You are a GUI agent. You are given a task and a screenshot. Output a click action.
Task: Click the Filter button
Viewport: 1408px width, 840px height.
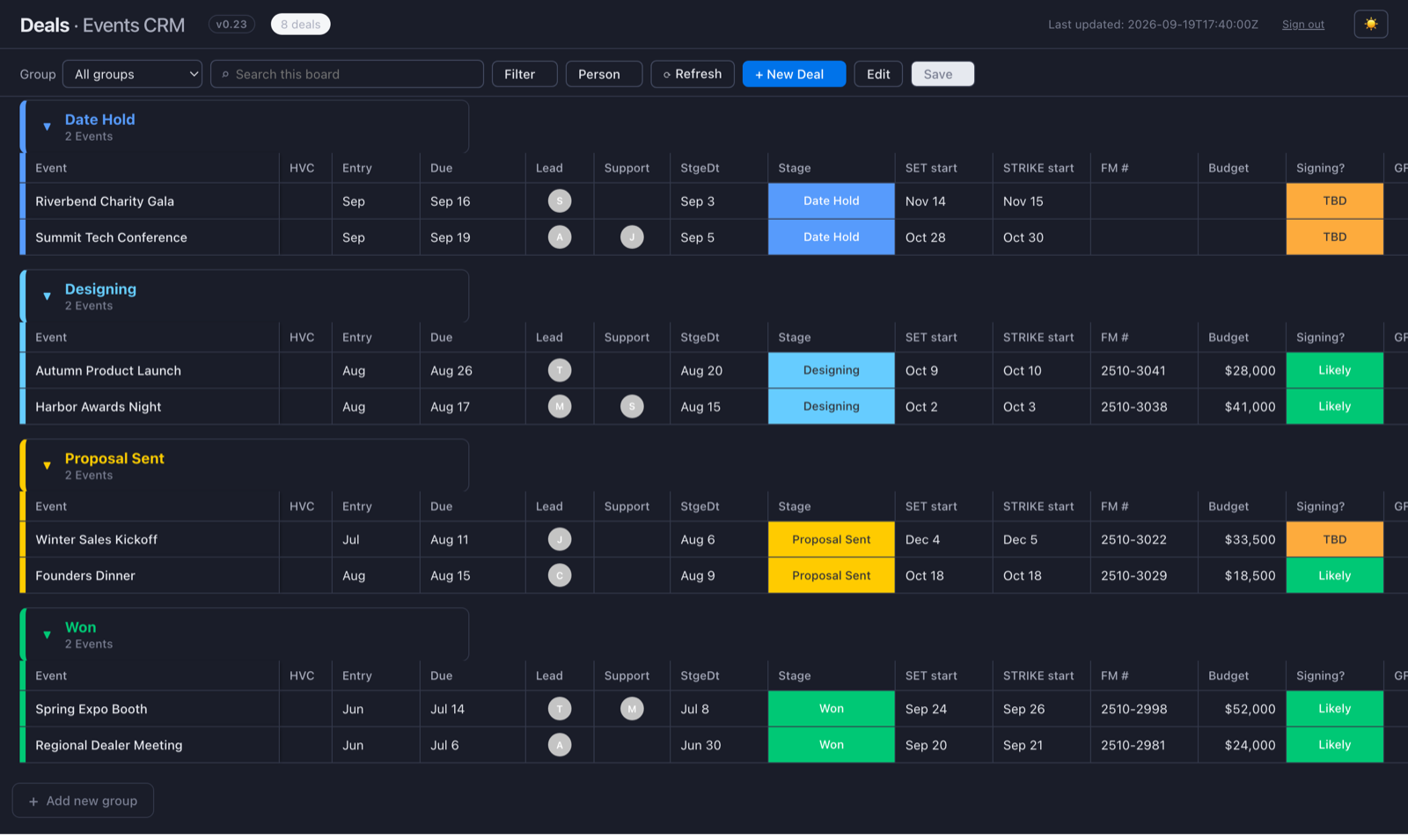[524, 74]
